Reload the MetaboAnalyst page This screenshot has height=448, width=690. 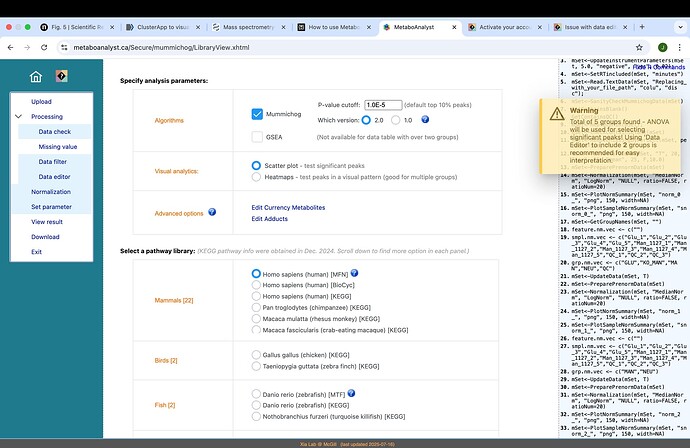pos(44,47)
